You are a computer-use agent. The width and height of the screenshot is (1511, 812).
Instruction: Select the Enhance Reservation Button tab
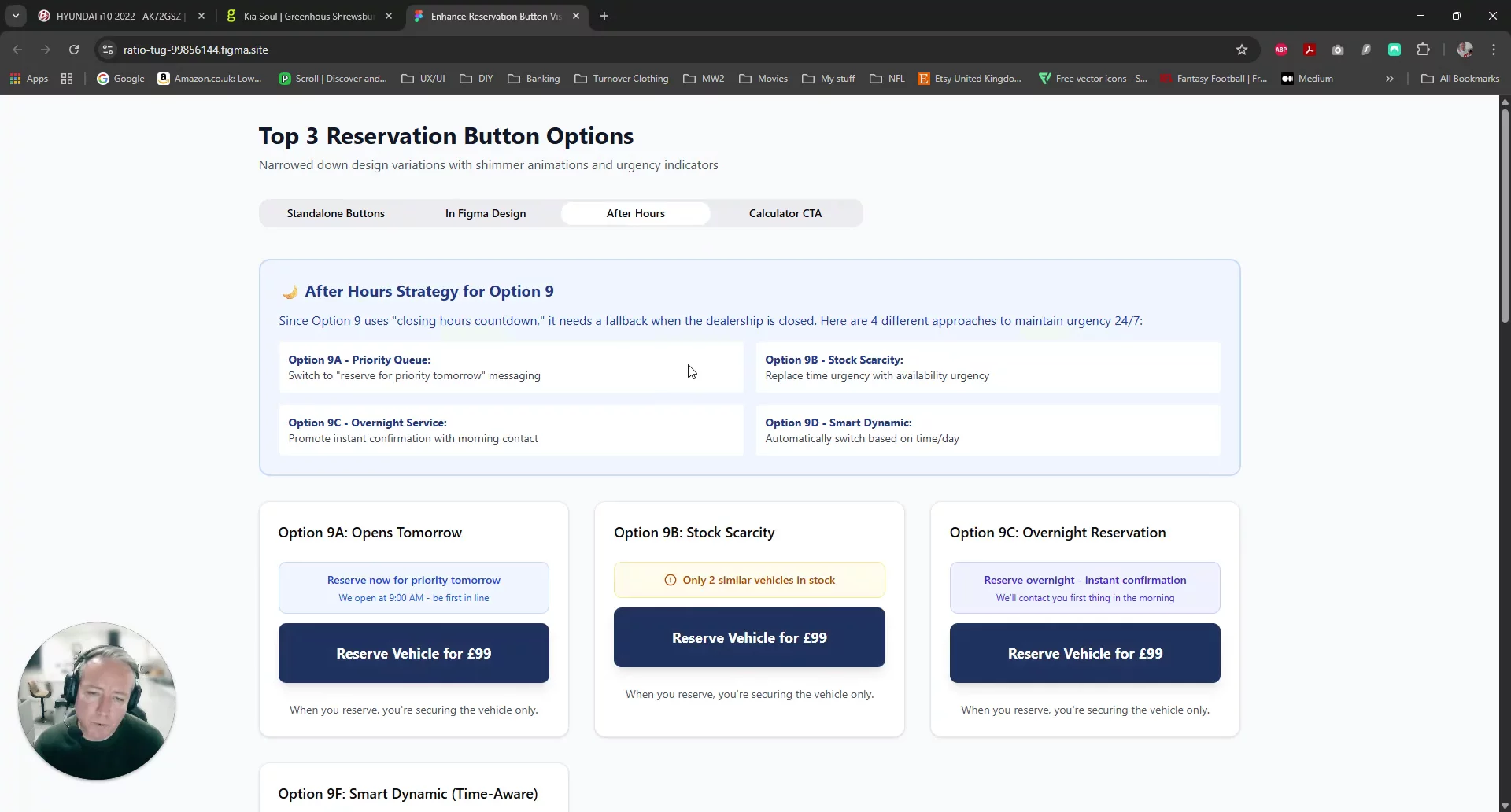(486, 16)
